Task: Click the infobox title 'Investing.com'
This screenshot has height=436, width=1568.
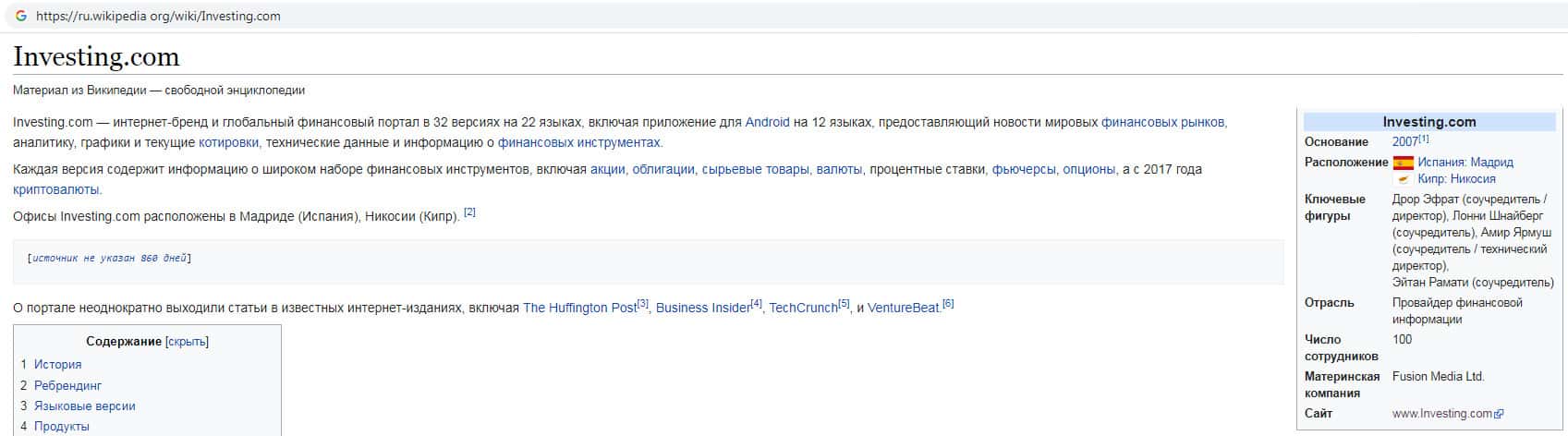Action: (x=1429, y=122)
